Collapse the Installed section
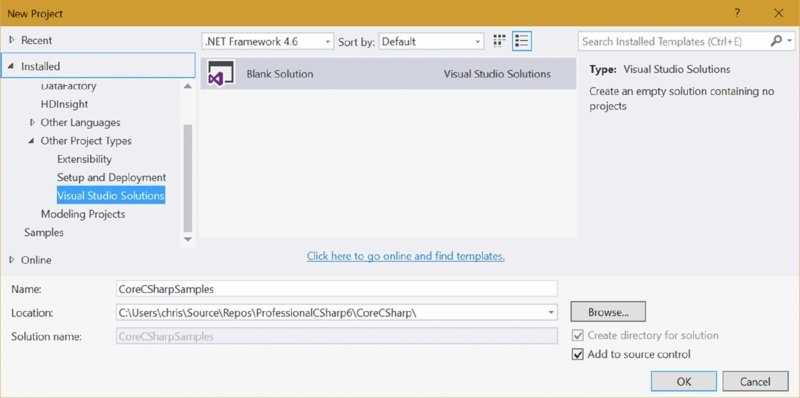Screen dimensions: 800x398 point(11,66)
